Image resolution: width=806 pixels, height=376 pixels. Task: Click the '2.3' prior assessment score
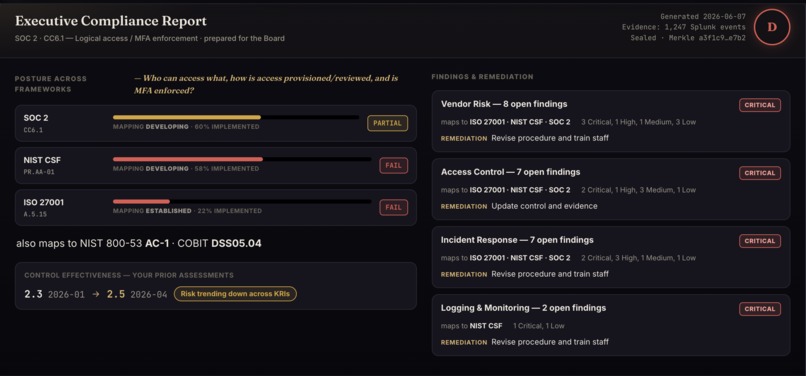pyautogui.click(x=33, y=294)
